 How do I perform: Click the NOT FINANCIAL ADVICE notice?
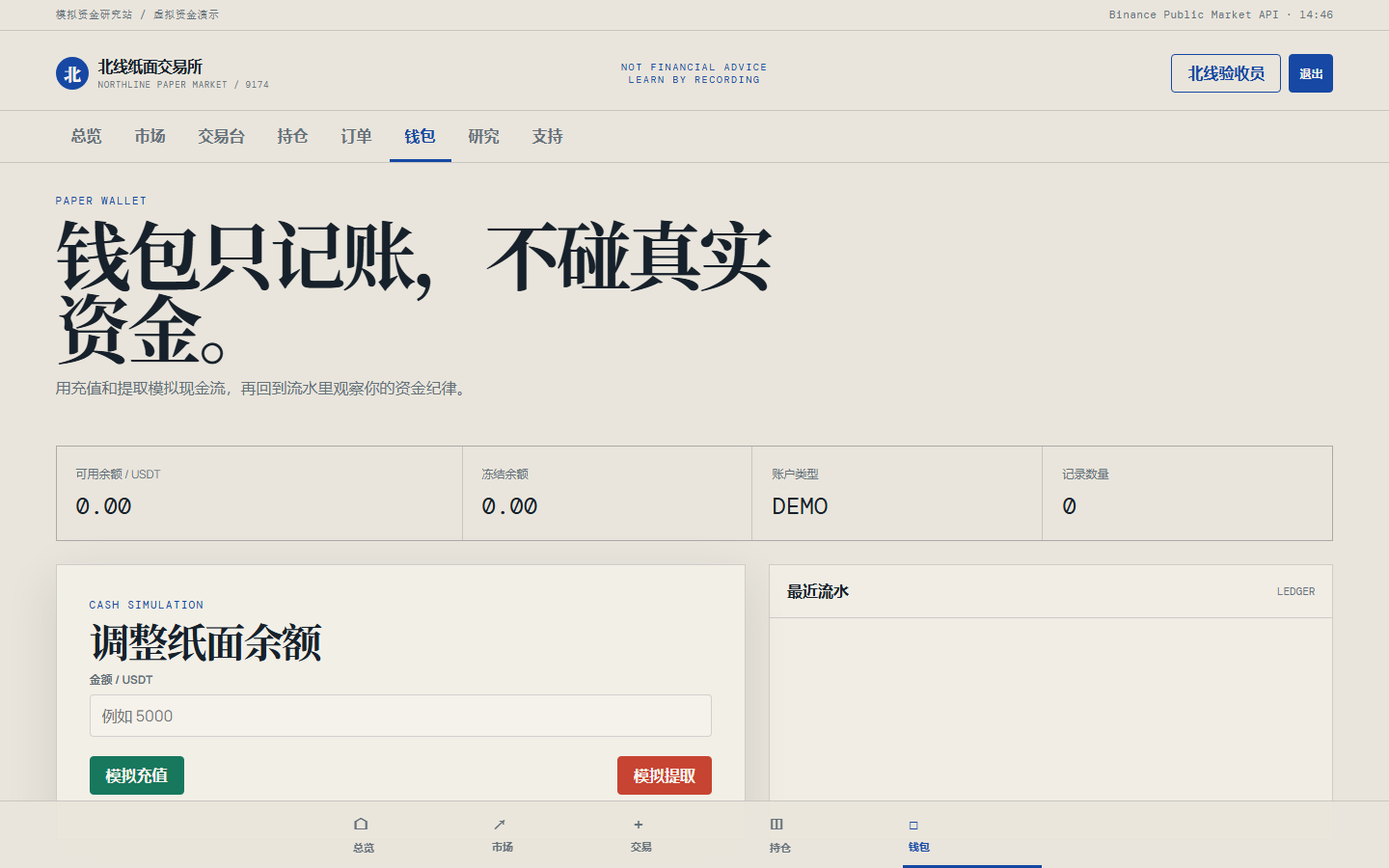(x=694, y=68)
